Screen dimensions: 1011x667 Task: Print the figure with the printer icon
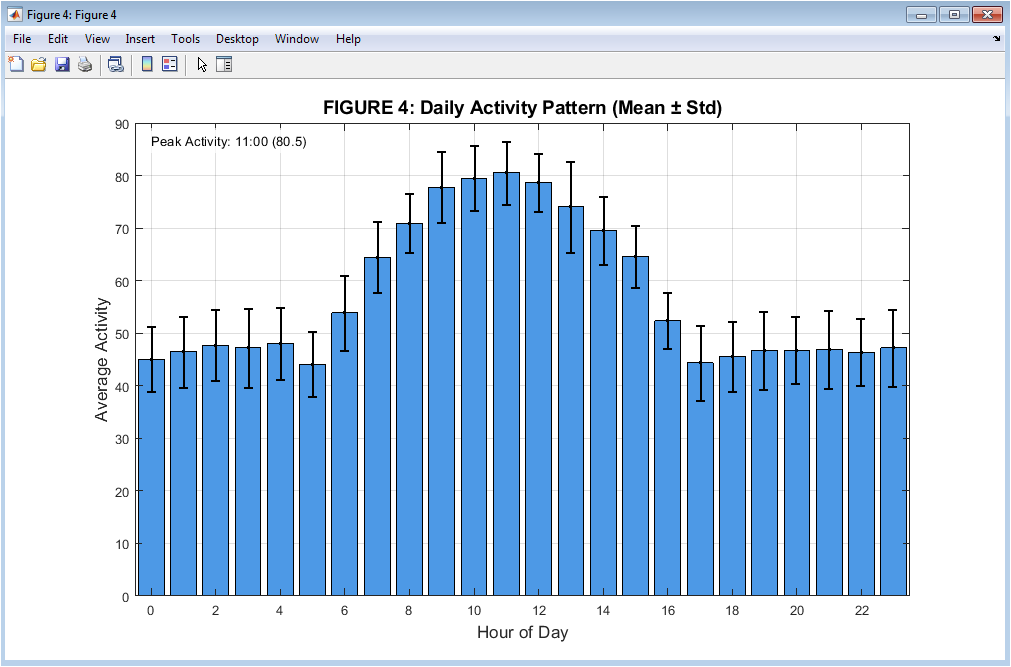(x=85, y=65)
